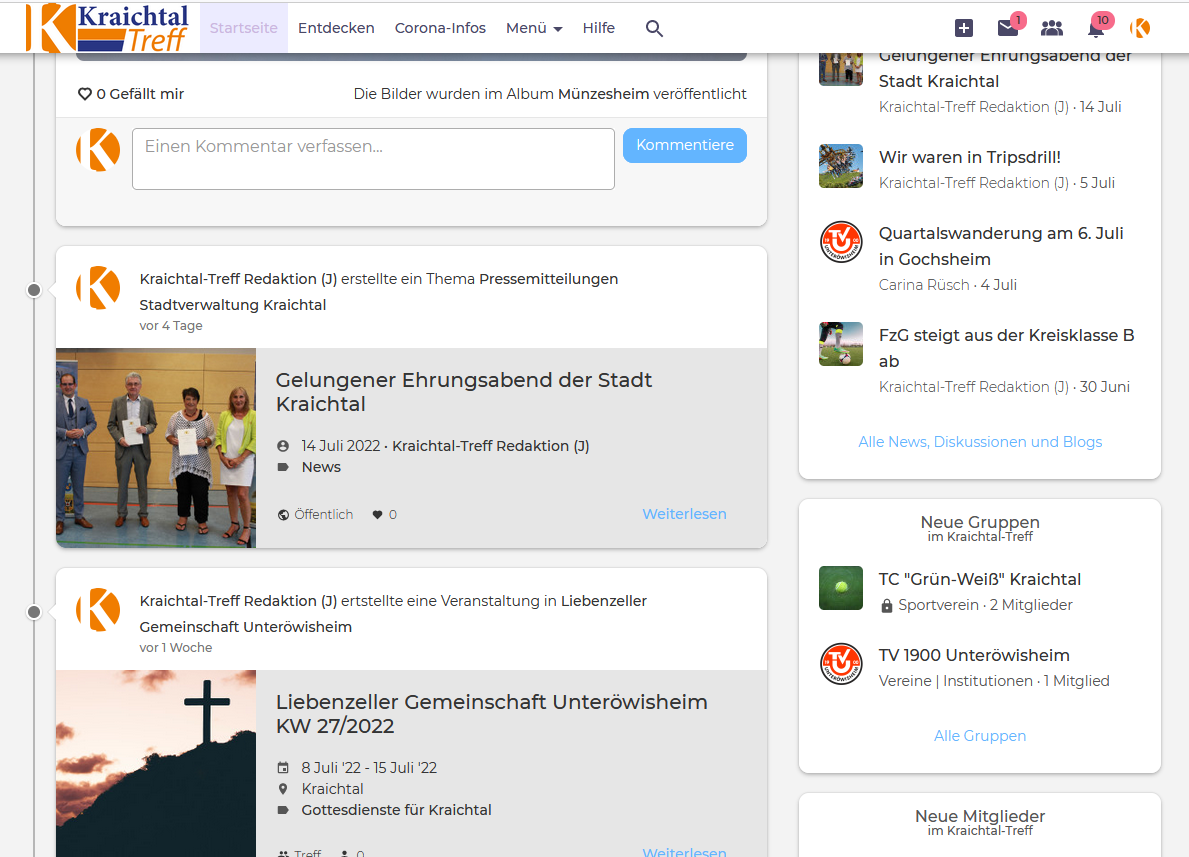The image size is (1189, 857).
Task: Open the Tripsdrill news thumbnail
Action: click(x=841, y=166)
